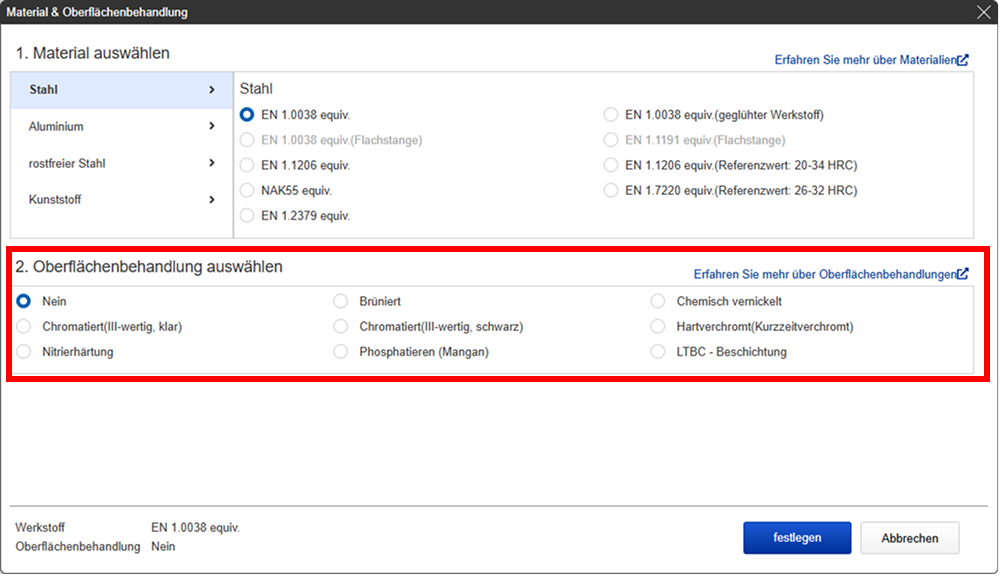Select Brüniert surface treatment
The image size is (1000, 578).
point(341,301)
